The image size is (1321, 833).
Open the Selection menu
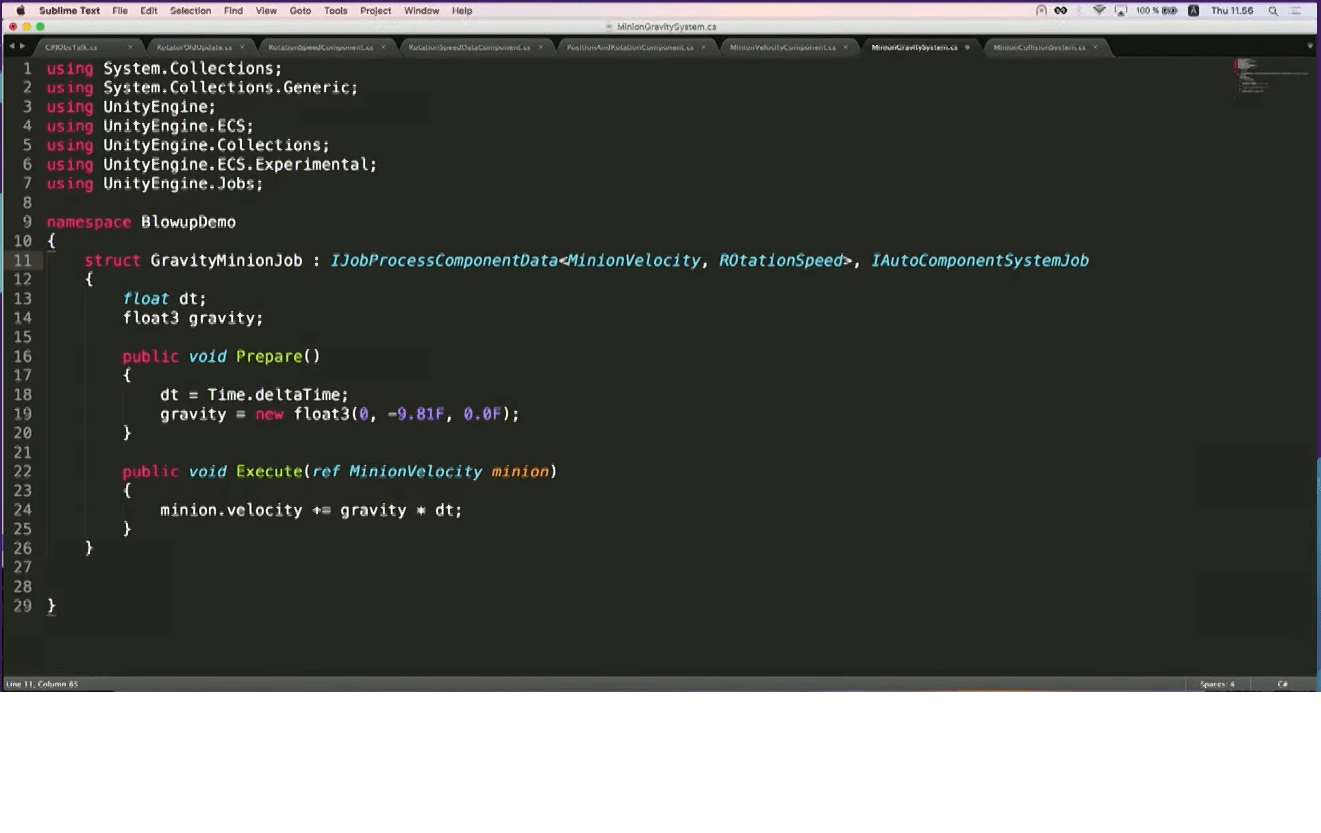[x=190, y=11]
